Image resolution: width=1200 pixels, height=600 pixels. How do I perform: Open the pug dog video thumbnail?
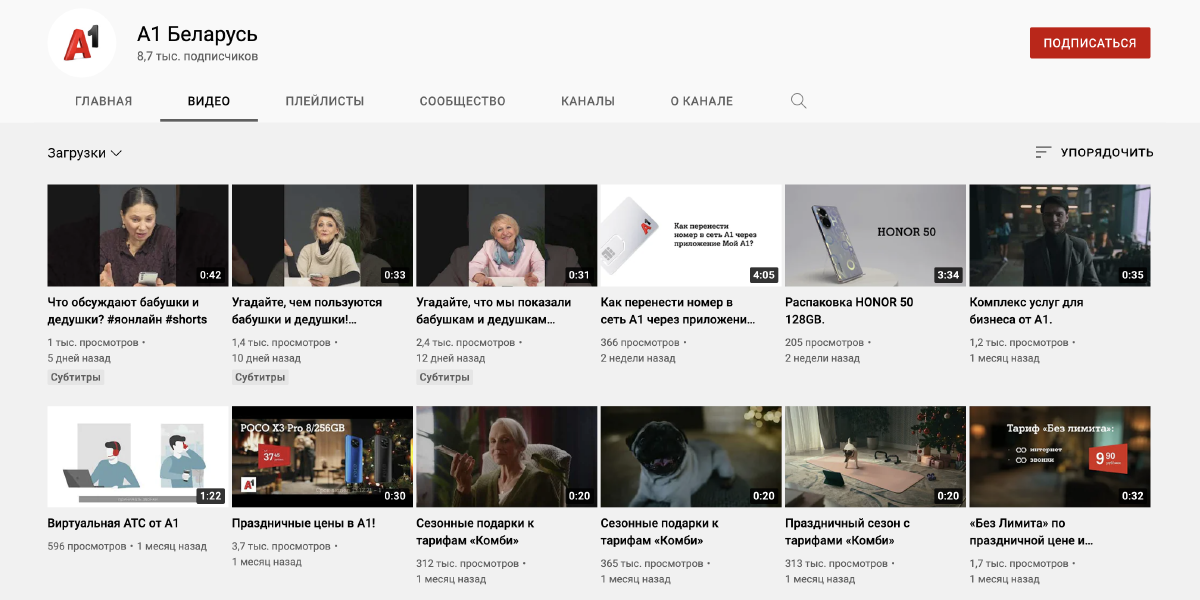(x=691, y=456)
